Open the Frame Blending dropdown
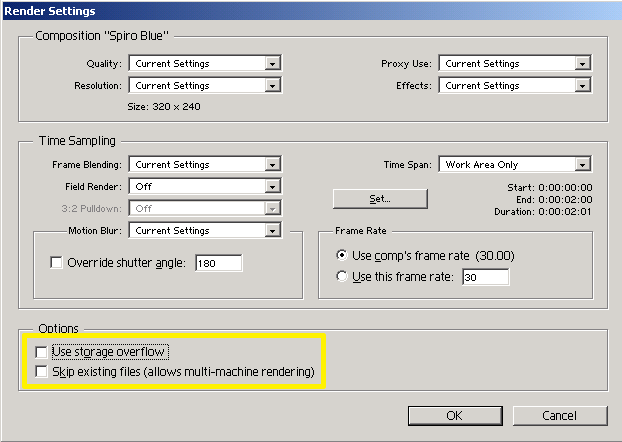 coord(204,164)
